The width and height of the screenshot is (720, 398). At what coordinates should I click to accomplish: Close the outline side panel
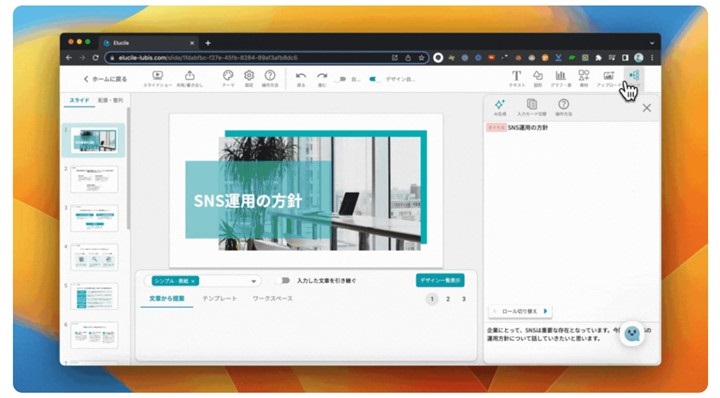647,108
